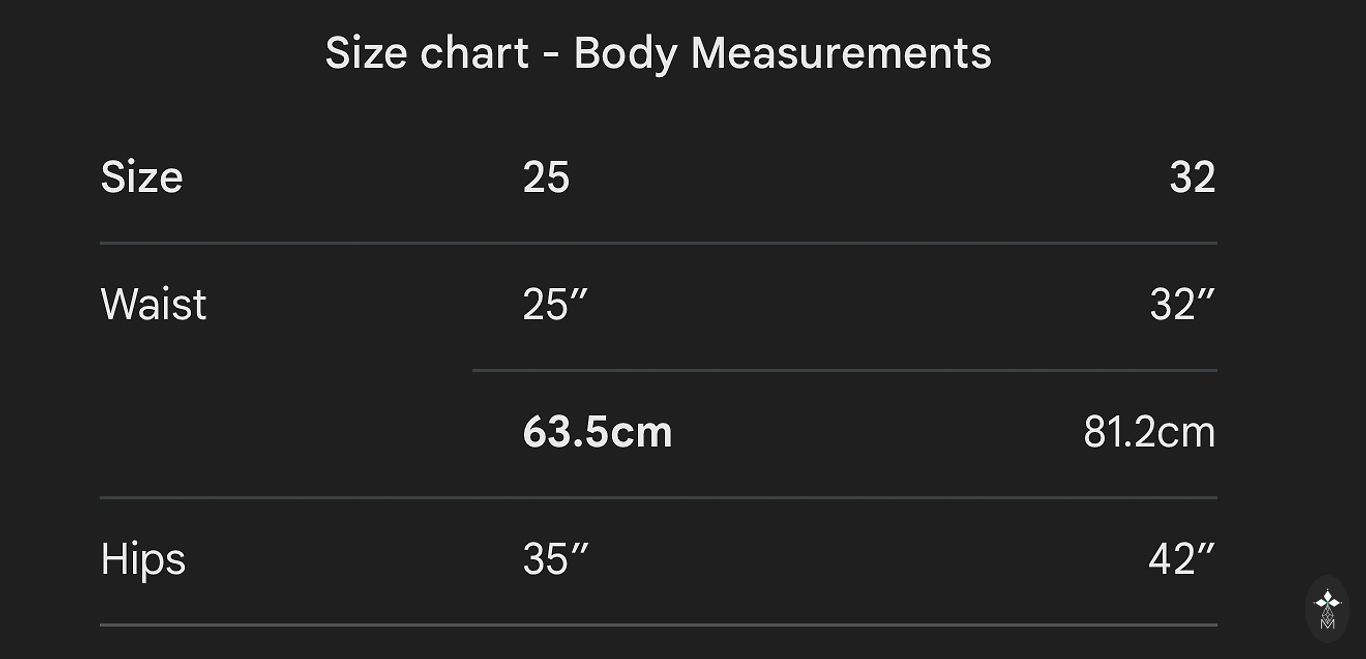The width and height of the screenshot is (1366, 659).
Task: Click the floating M logo icon
Action: tap(1327, 608)
